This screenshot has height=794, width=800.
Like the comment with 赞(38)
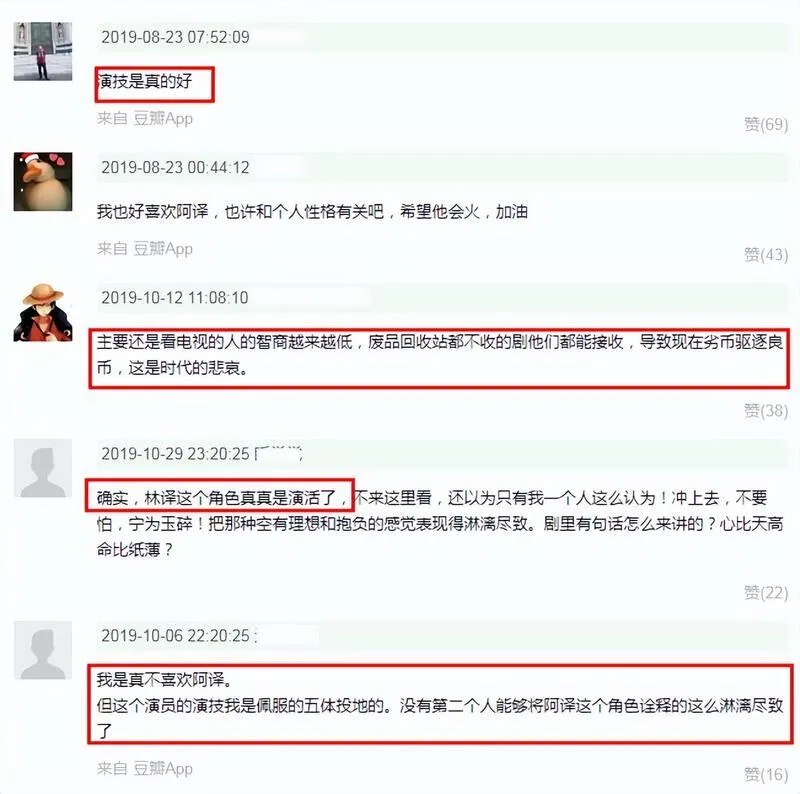pyautogui.click(x=766, y=410)
